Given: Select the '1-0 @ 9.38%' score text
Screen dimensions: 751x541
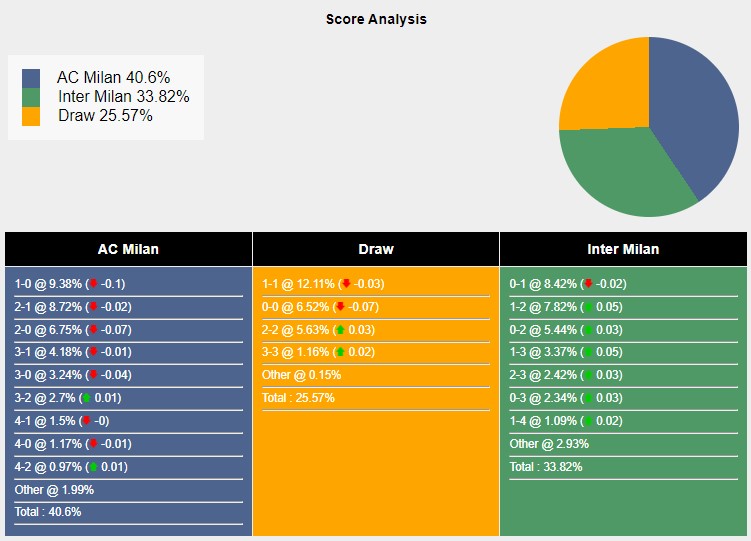Looking at the screenshot, I should pyautogui.click(x=48, y=284).
